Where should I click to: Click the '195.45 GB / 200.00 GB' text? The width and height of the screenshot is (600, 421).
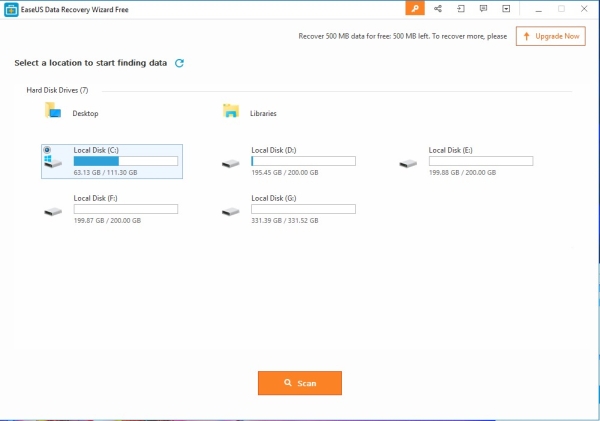(285, 173)
